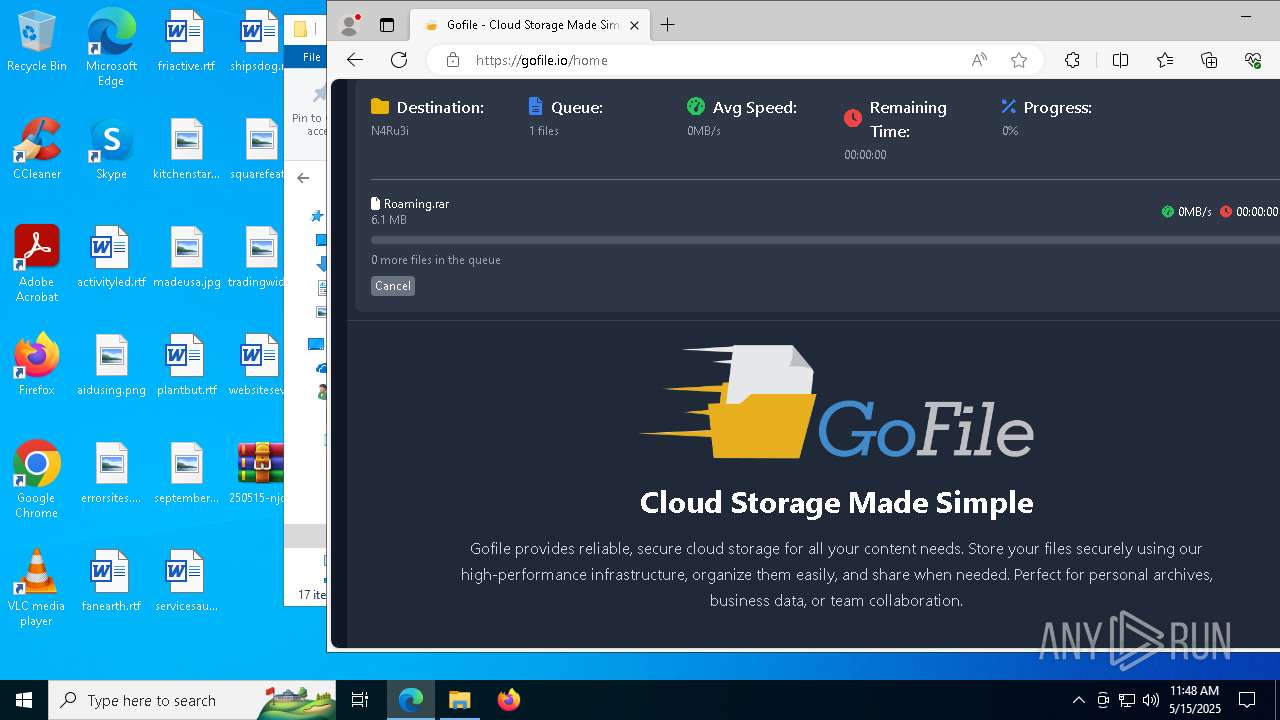Open Skype desktop shortcut
Screen dimensions: 1280x720
111,149
